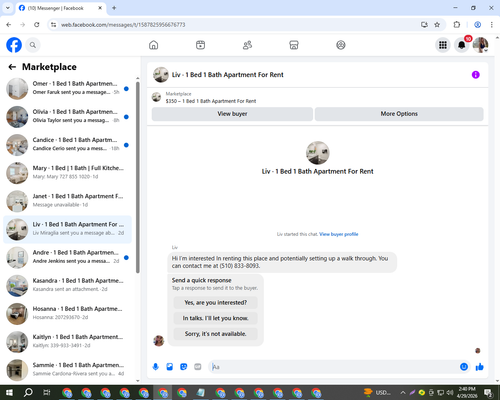Click in the Aa message input field

coord(335,367)
